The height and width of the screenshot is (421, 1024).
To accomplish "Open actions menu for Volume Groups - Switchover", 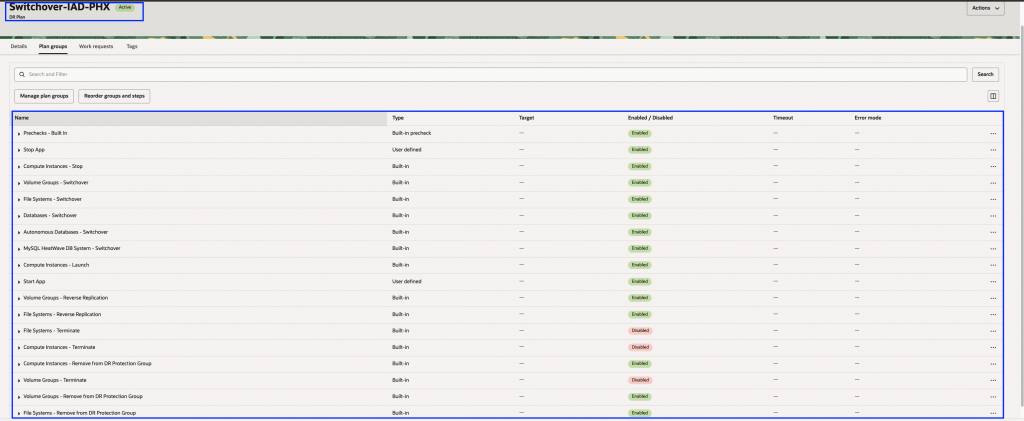I will pyautogui.click(x=993, y=183).
